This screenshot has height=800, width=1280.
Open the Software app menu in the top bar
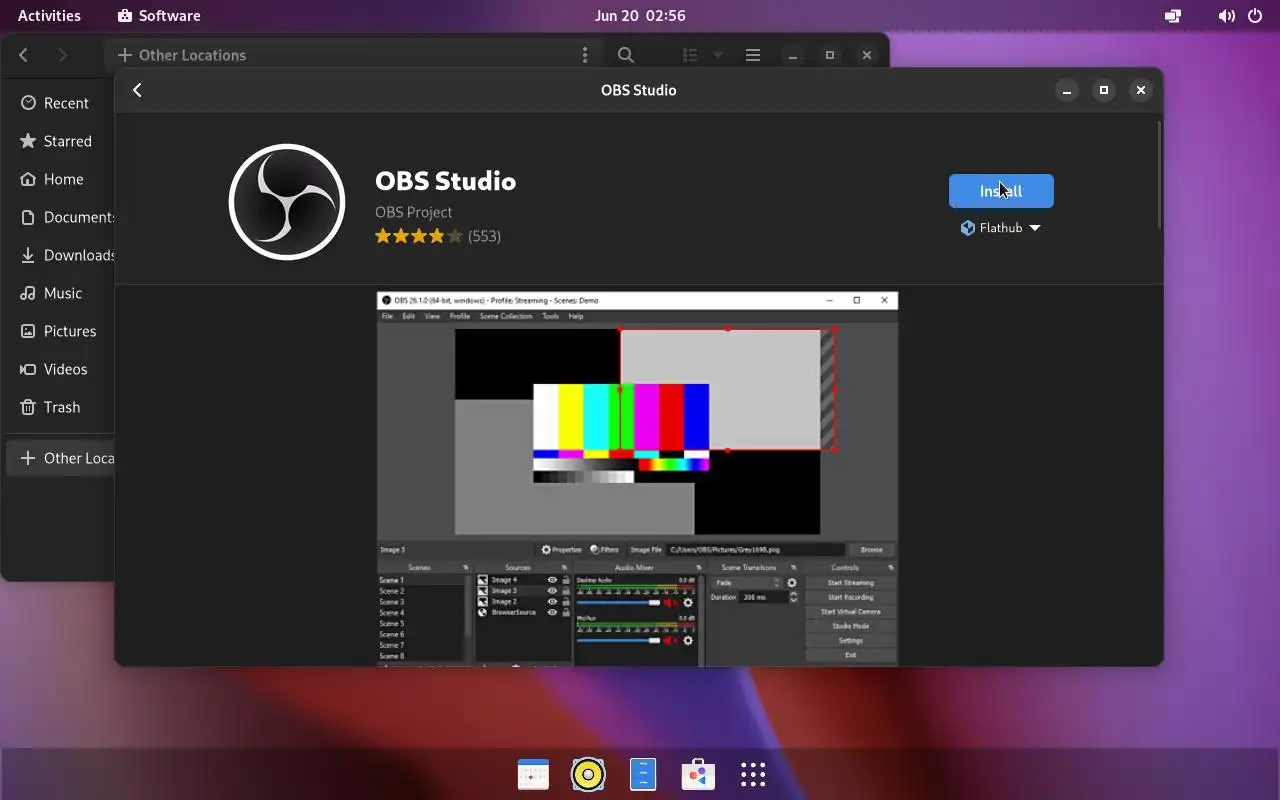pos(159,15)
